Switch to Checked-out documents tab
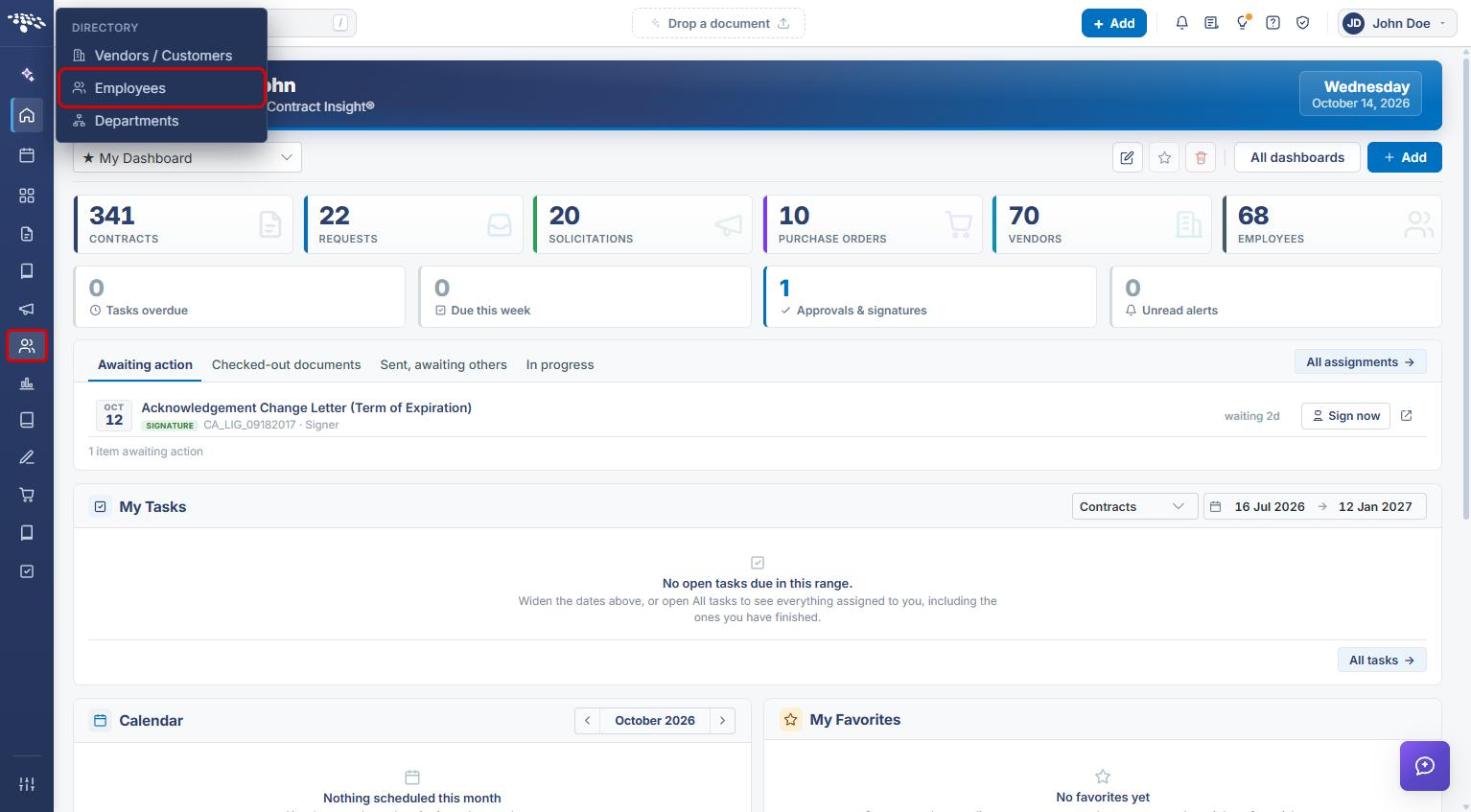The height and width of the screenshot is (812, 1471). pyautogui.click(x=286, y=365)
